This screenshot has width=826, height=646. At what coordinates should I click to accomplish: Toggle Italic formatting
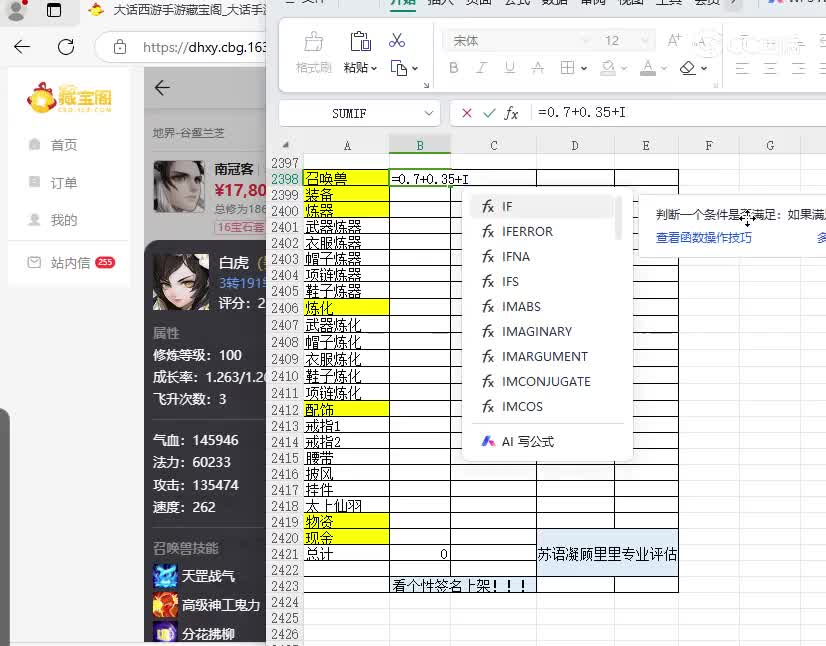[x=481, y=67]
